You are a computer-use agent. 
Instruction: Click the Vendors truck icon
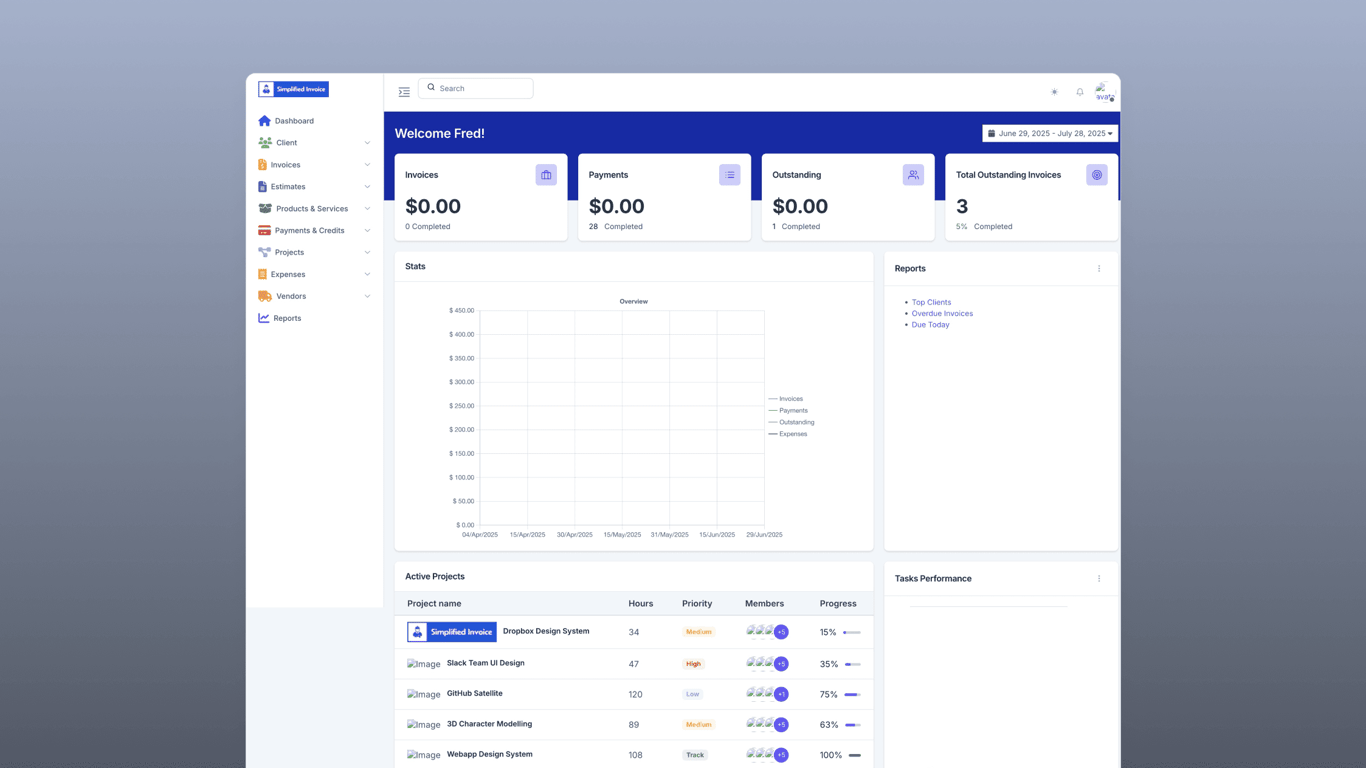point(265,296)
